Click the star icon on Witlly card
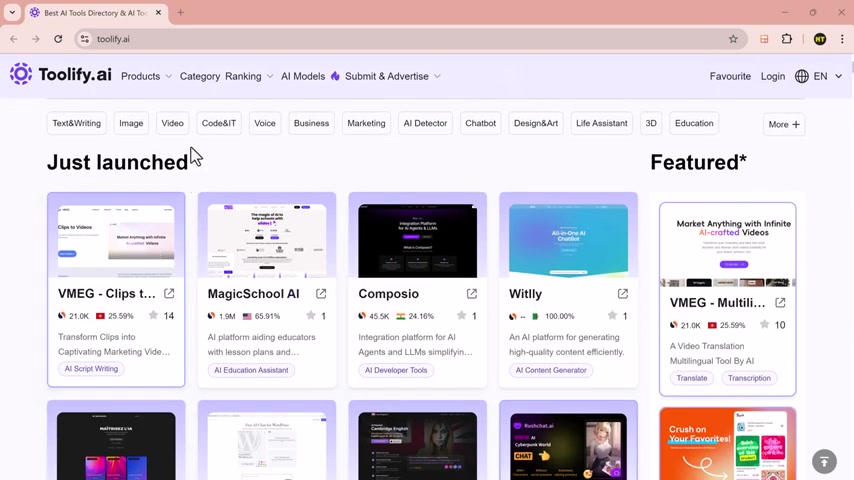Image resolution: width=854 pixels, height=480 pixels. pos(612,315)
